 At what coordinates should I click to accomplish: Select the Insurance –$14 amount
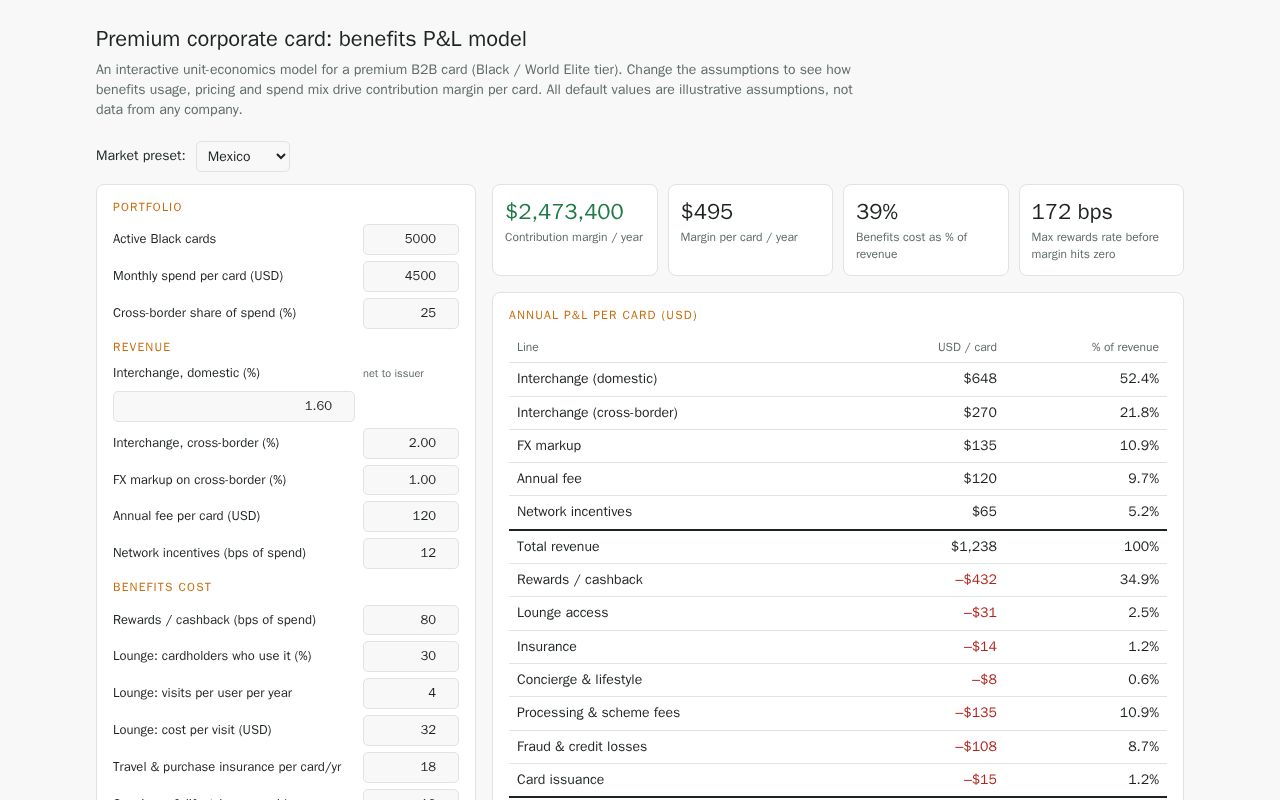point(980,647)
